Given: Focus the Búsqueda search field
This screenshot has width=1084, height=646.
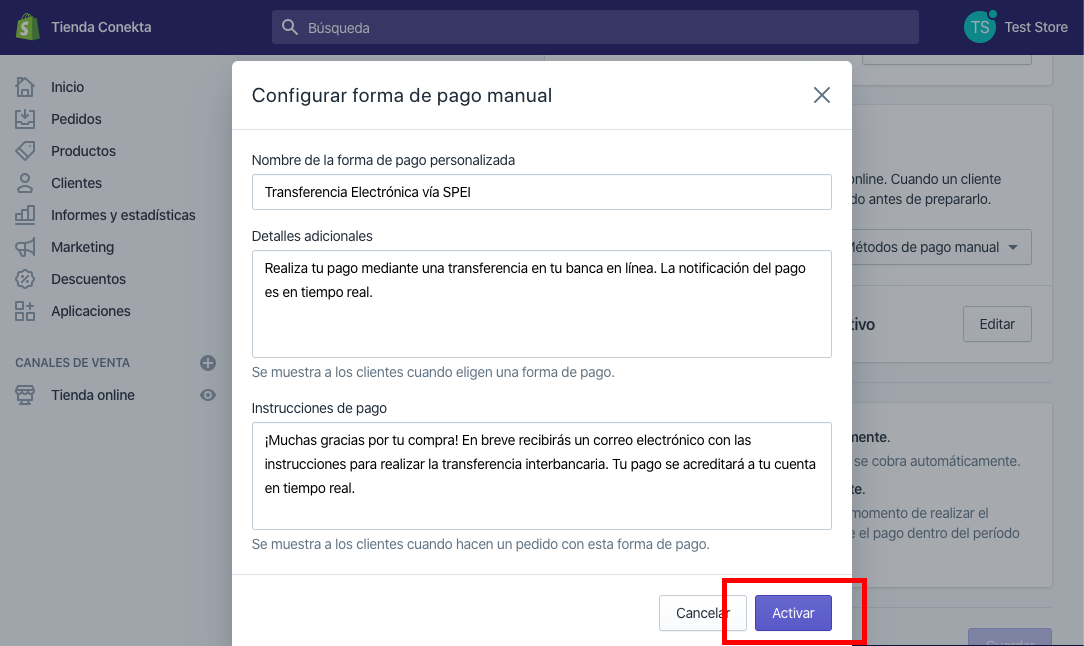Looking at the screenshot, I should (595, 27).
